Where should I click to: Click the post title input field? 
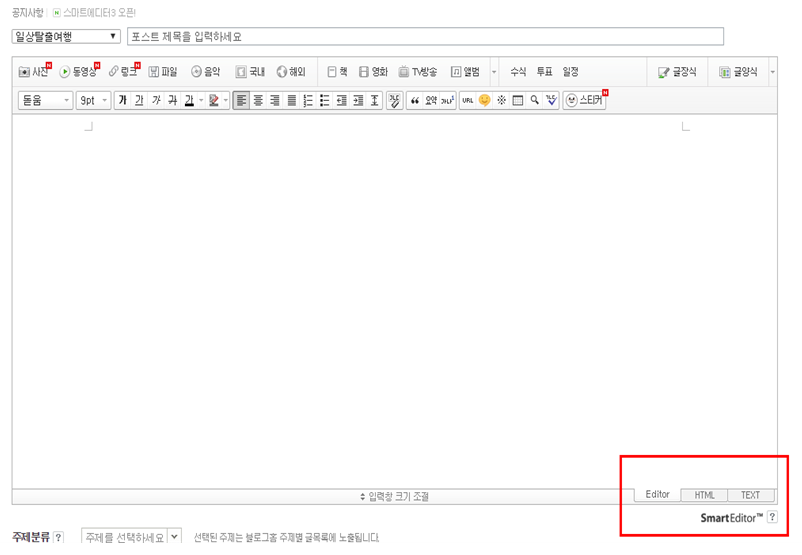click(x=425, y=37)
